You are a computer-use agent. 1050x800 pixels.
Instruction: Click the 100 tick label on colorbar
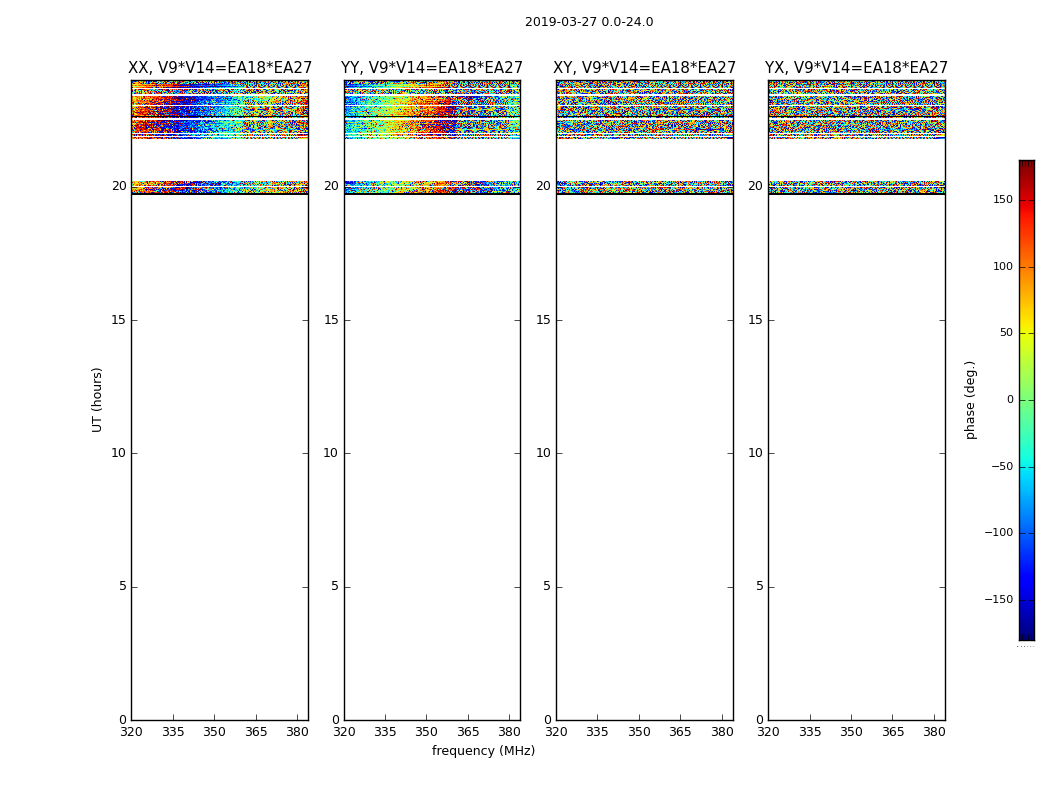1003,266
